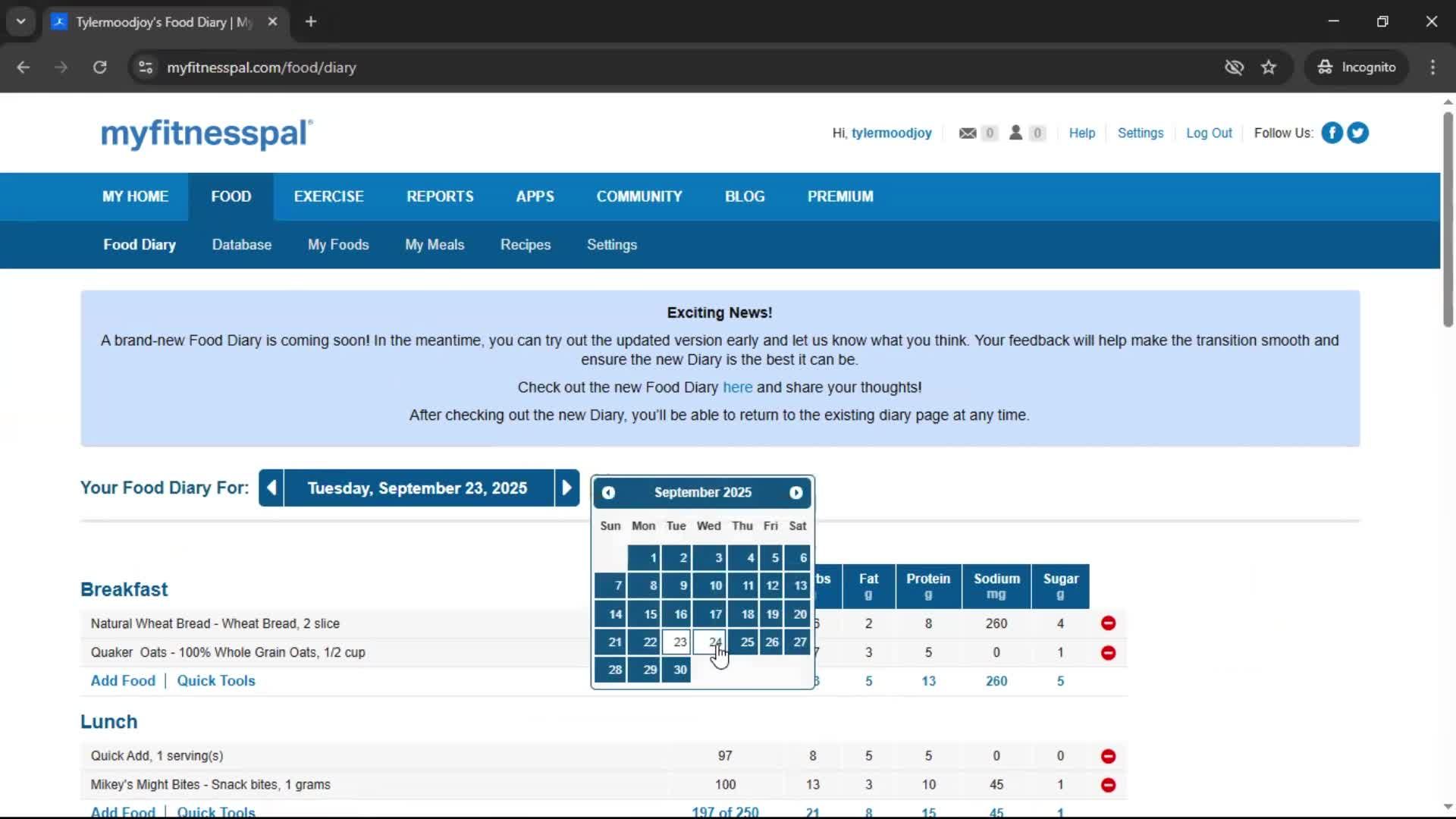Click the page vertical scrollbar
Image resolution: width=1456 pixels, height=819 pixels.
click(1448, 220)
